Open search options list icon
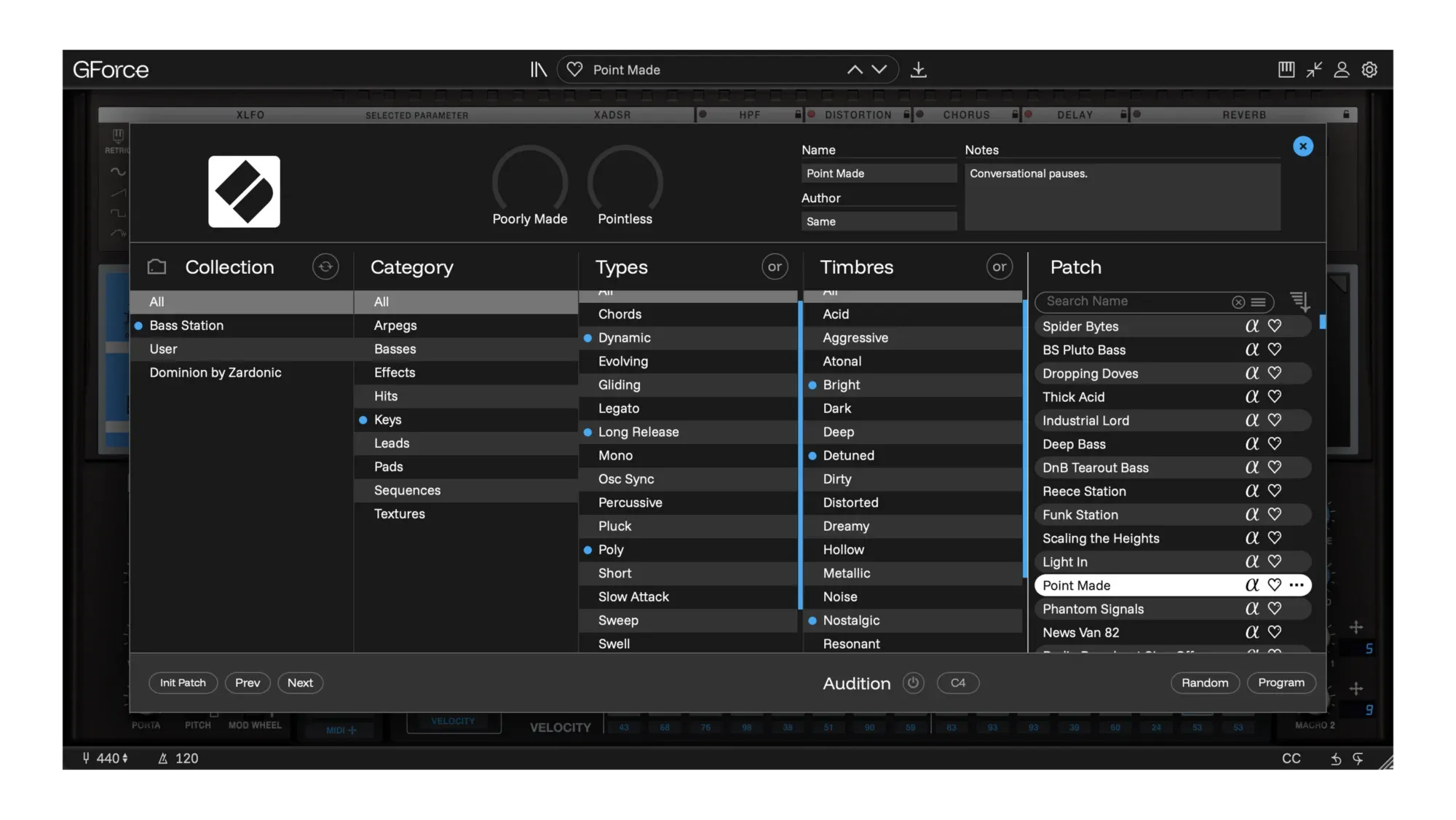 click(1258, 301)
